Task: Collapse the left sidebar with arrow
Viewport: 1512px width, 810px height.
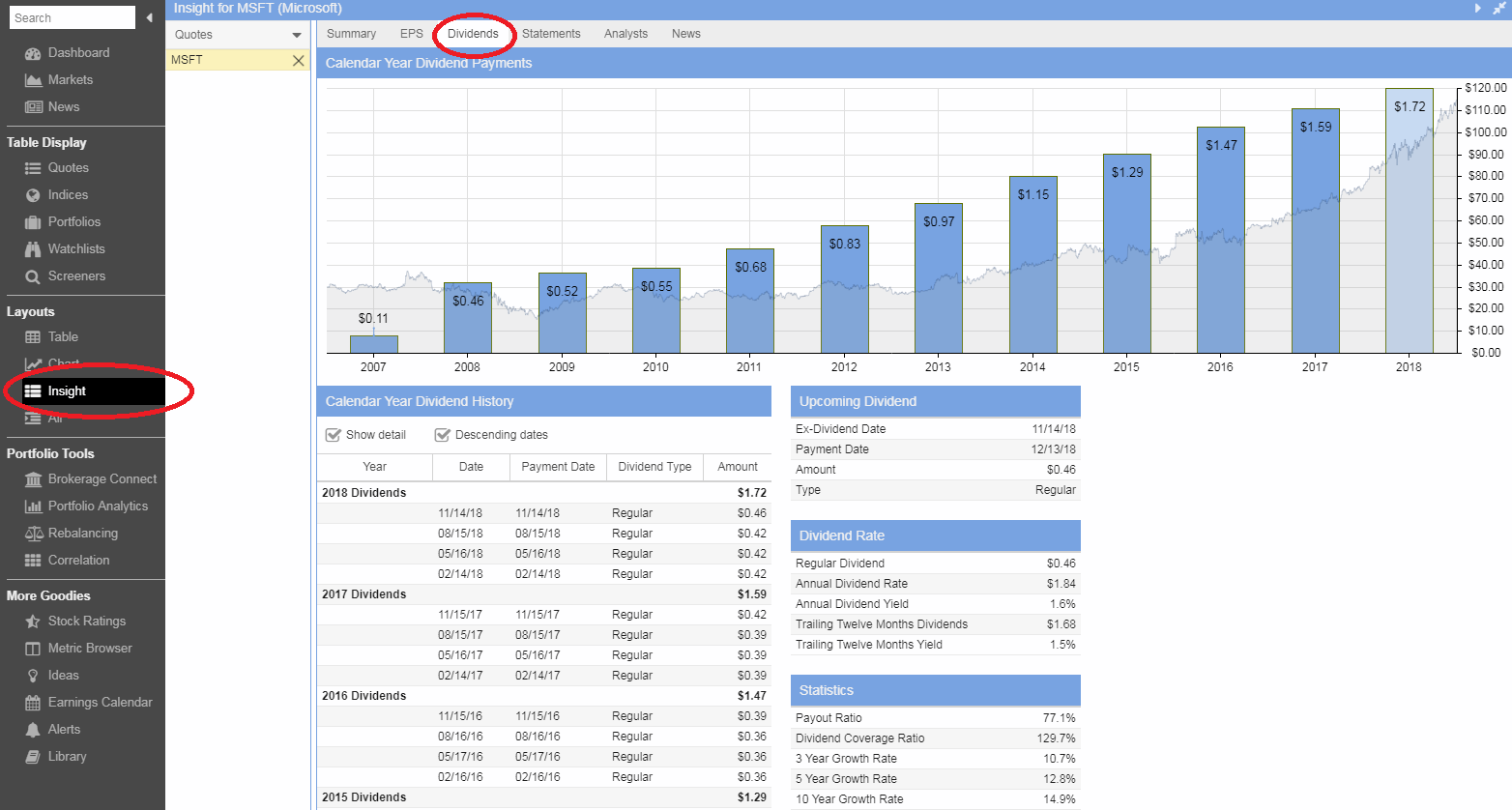Action: click(x=149, y=17)
